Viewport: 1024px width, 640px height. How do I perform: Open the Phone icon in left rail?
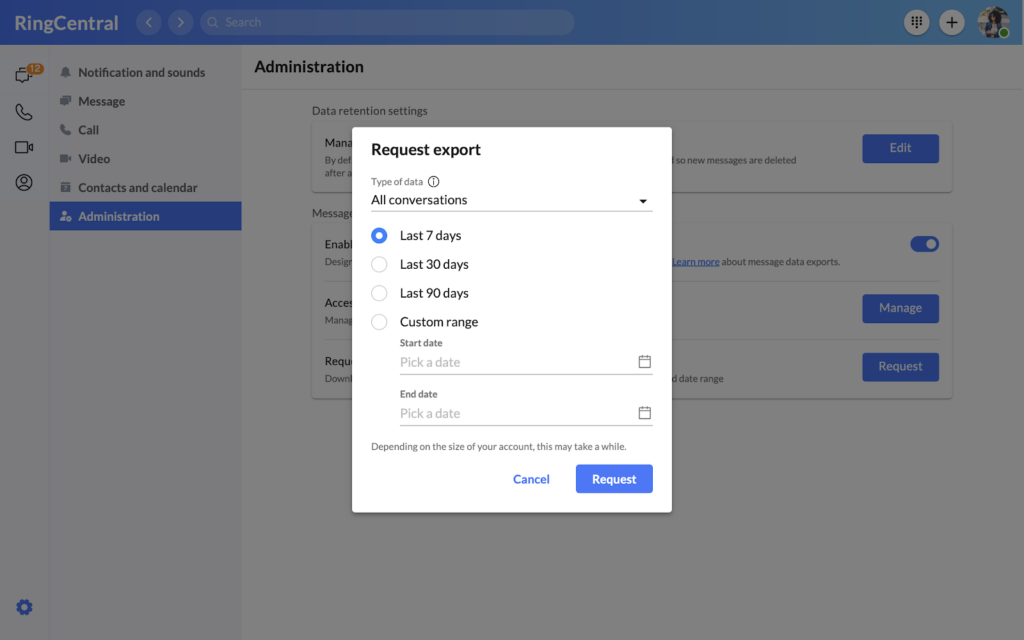[x=24, y=112]
